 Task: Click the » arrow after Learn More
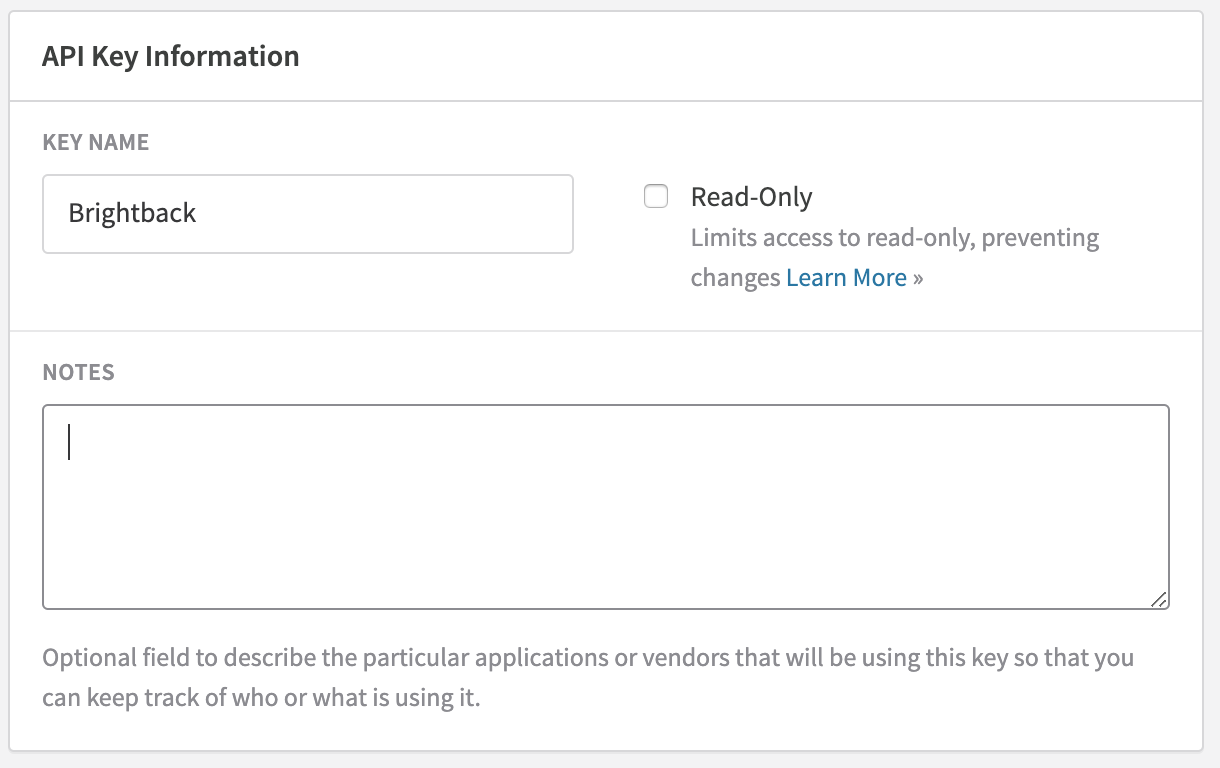click(917, 278)
